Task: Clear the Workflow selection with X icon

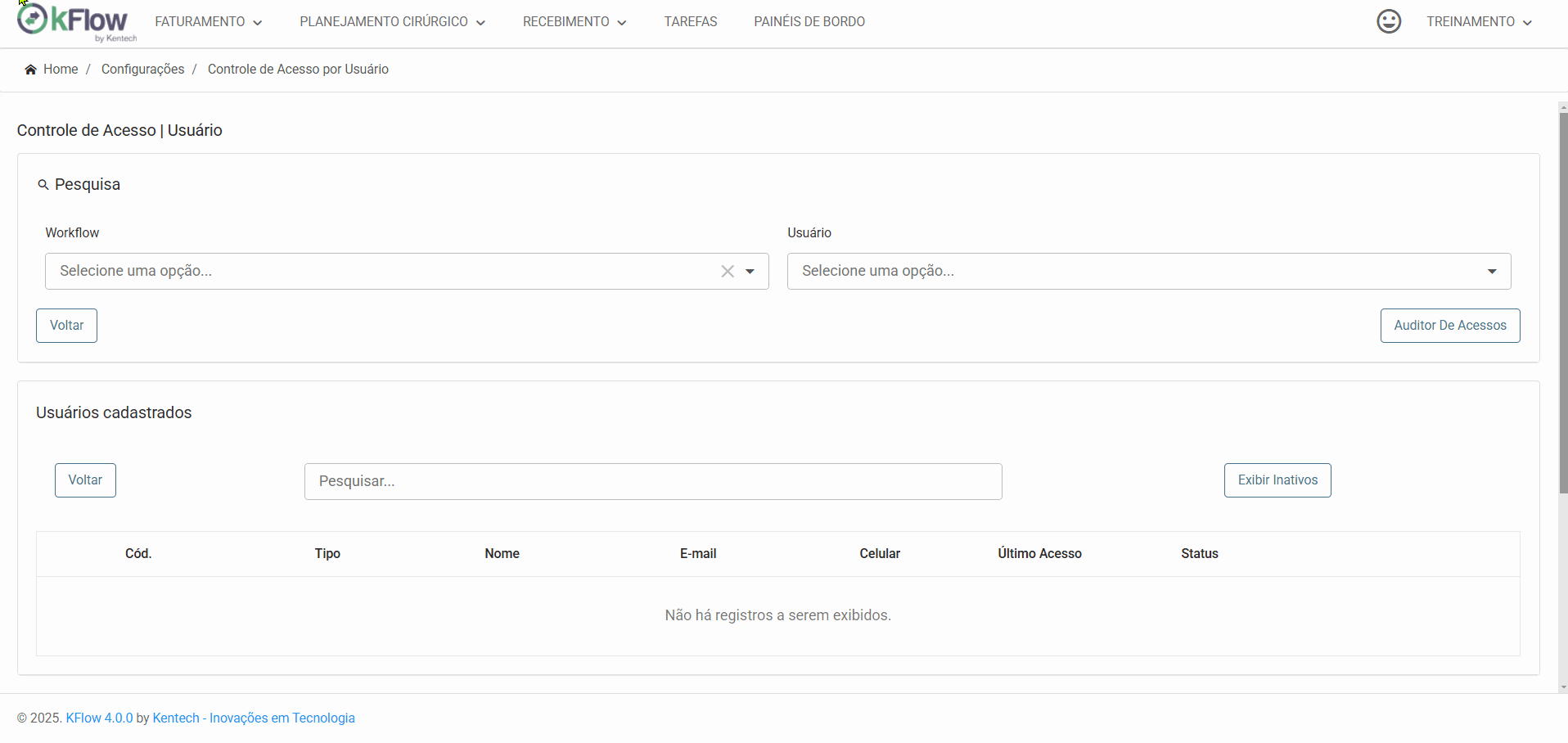Action: (728, 272)
